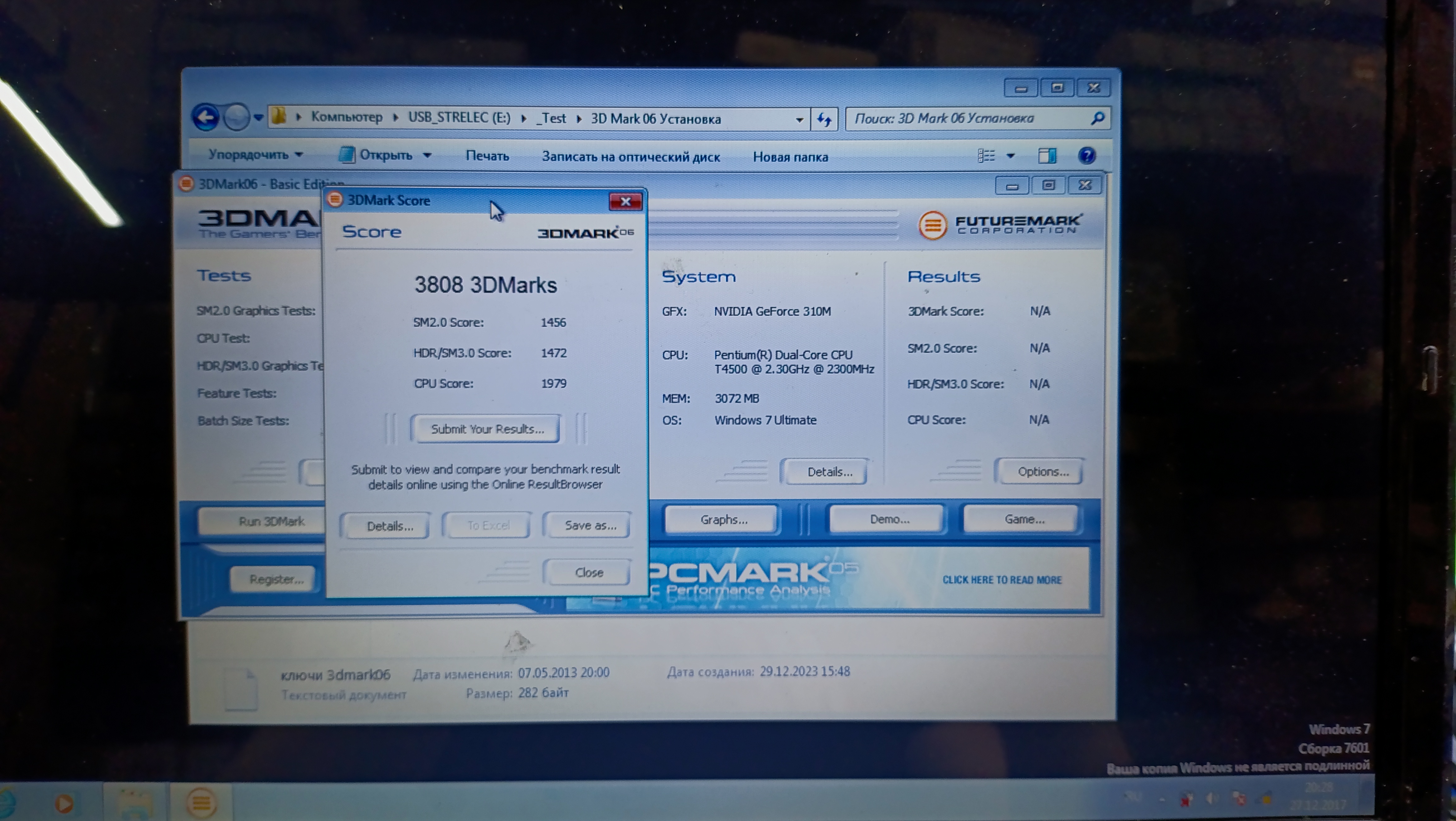This screenshot has width=1456, height=821.
Task: Expand the dropdown arrow beside Открыть
Action: [427, 156]
